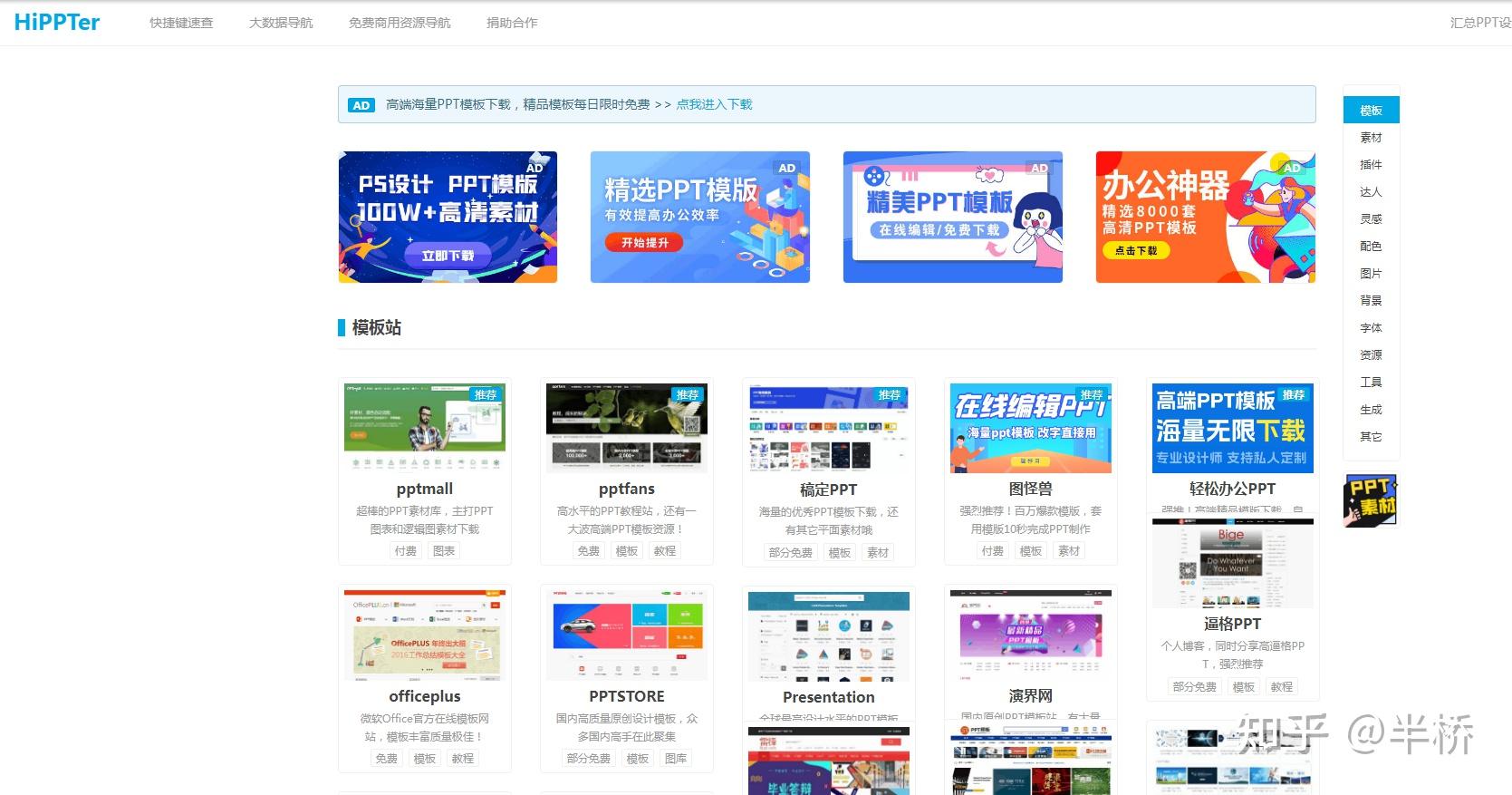Jump to 图片 in the right sidebar
The width and height of the screenshot is (1512, 795).
point(1371,274)
